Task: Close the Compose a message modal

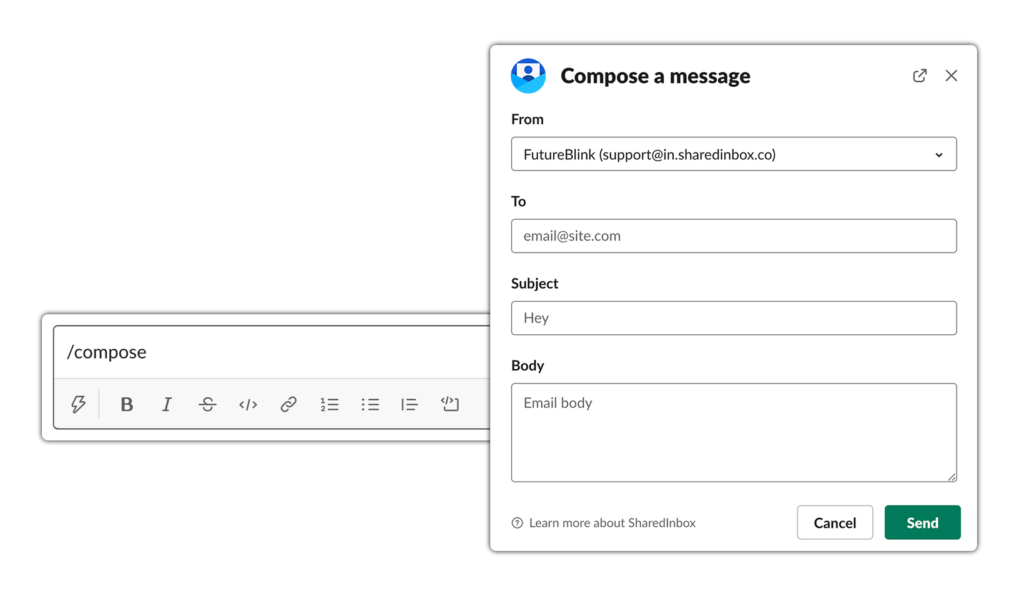Action: pos(951,75)
